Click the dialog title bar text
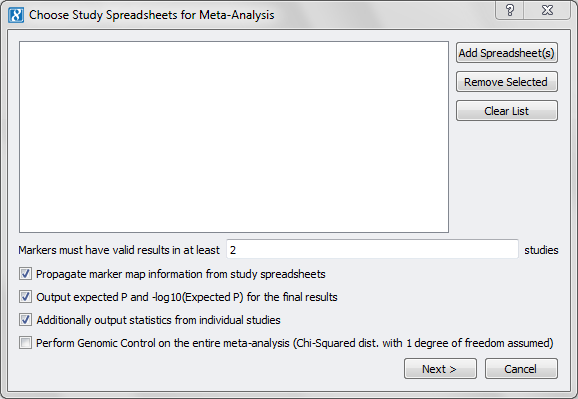Viewport: 578px width, 399px height. pos(152,15)
